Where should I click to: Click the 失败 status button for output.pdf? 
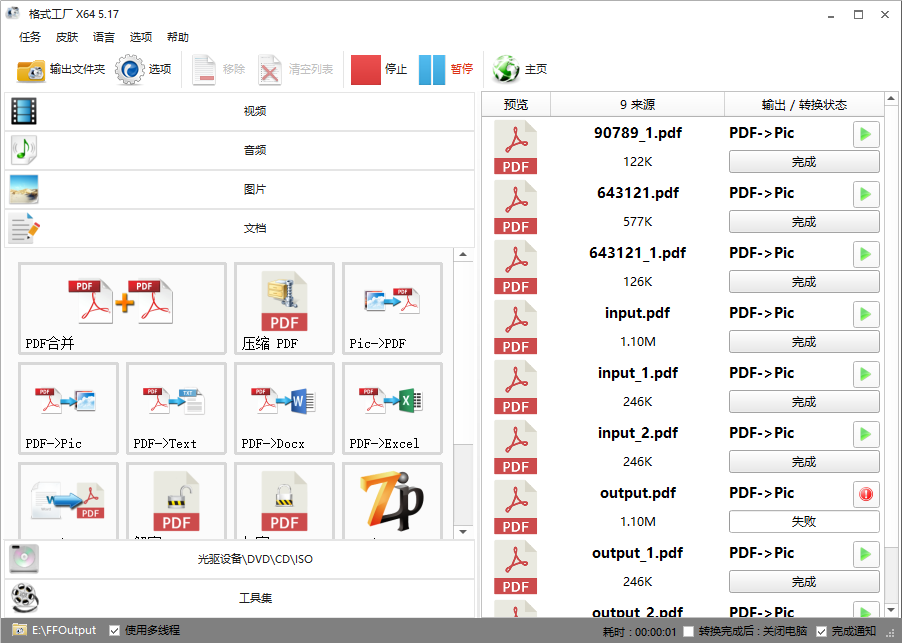pyautogui.click(x=804, y=522)
